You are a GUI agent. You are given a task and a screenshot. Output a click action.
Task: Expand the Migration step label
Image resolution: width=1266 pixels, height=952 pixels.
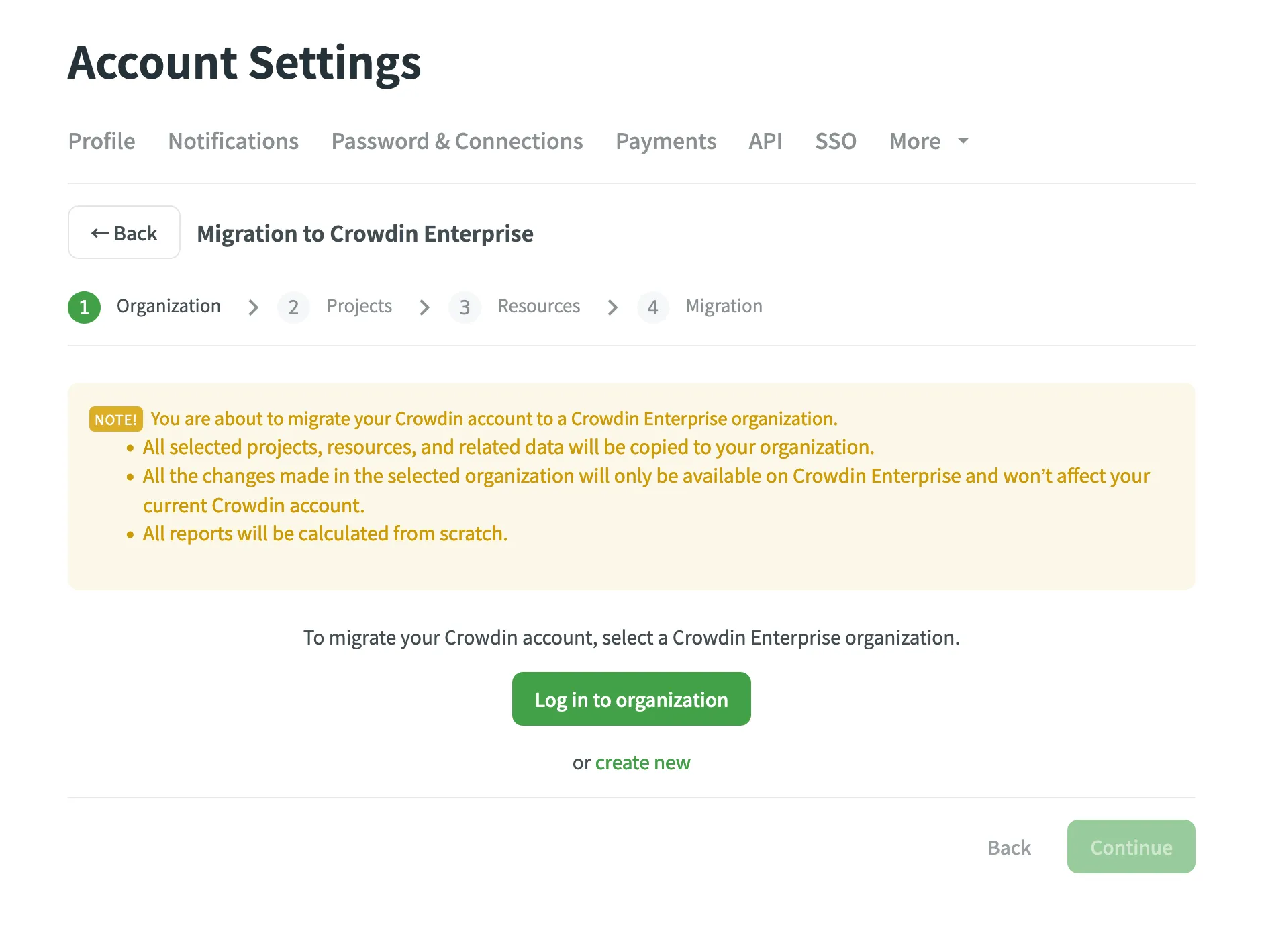(724, 306)
